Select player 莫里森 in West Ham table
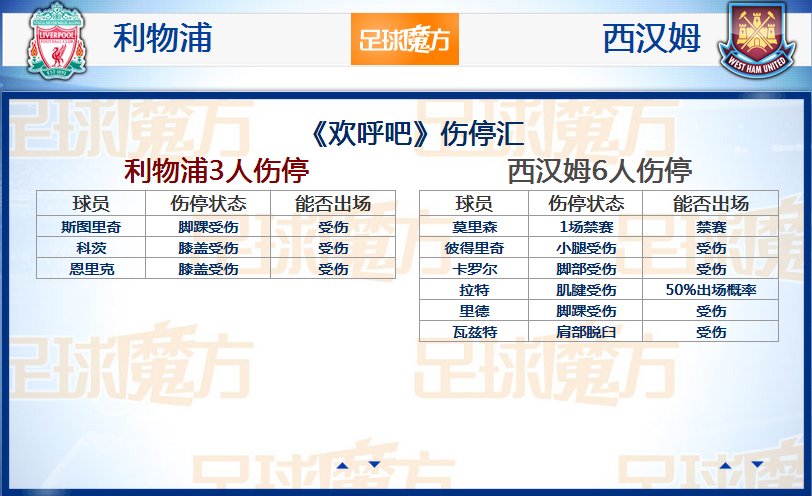The width and height of the screenshot is (812, 496). point(473,227)
